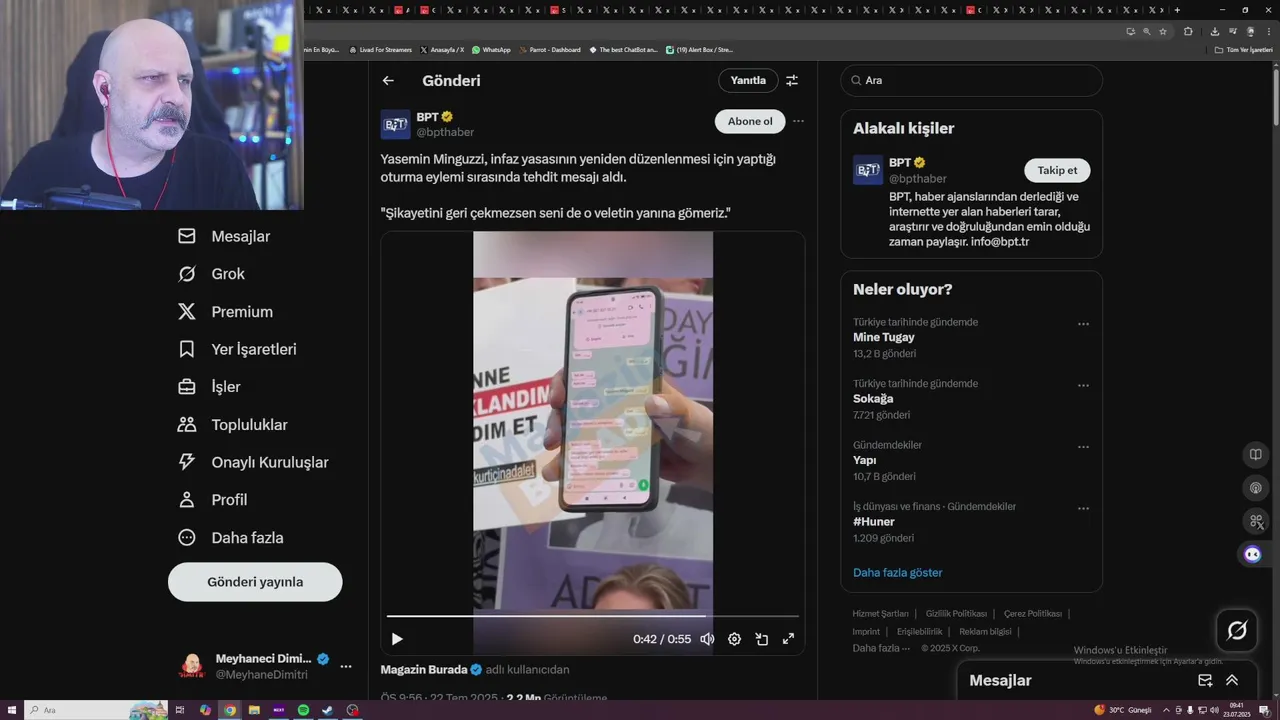Open Windows Start menu
The image size is (1280, 720).
(x=11, y=710)
